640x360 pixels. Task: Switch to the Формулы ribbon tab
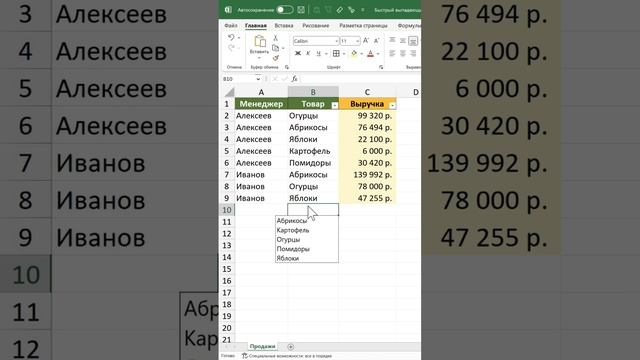(409, 25)
